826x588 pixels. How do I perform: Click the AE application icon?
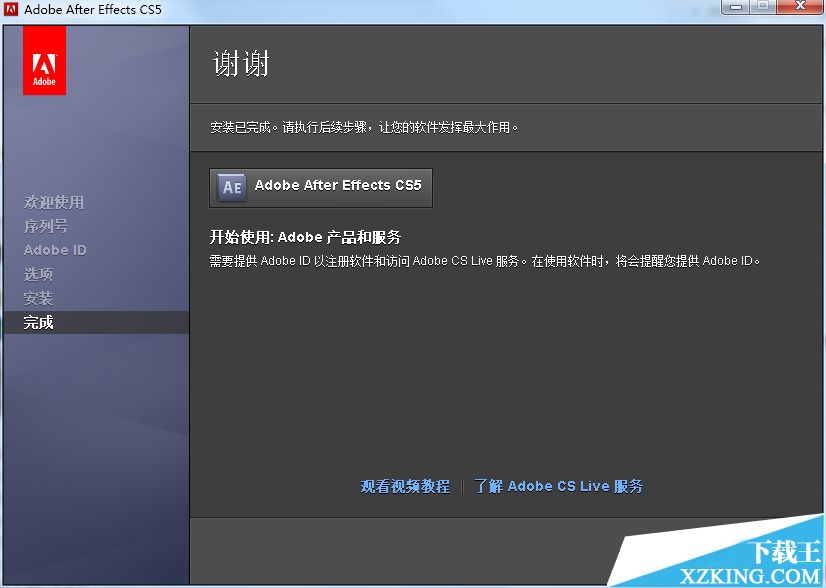(232, 188)
